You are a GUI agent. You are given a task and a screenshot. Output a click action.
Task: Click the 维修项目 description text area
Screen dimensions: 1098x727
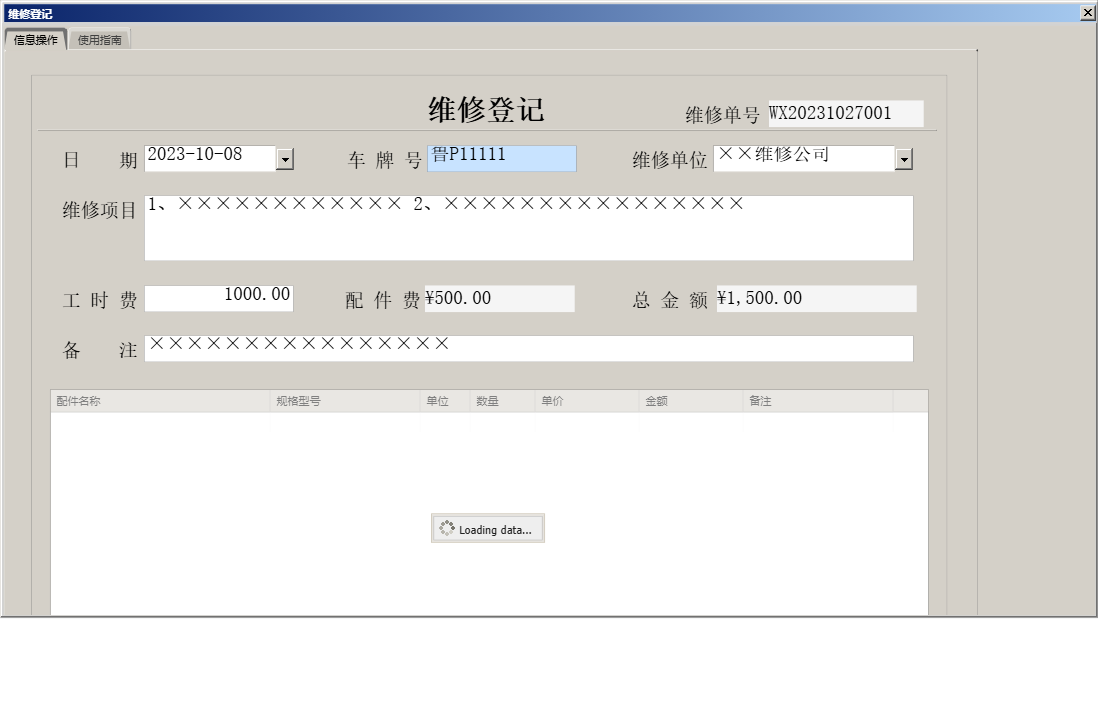pos(530,228)
